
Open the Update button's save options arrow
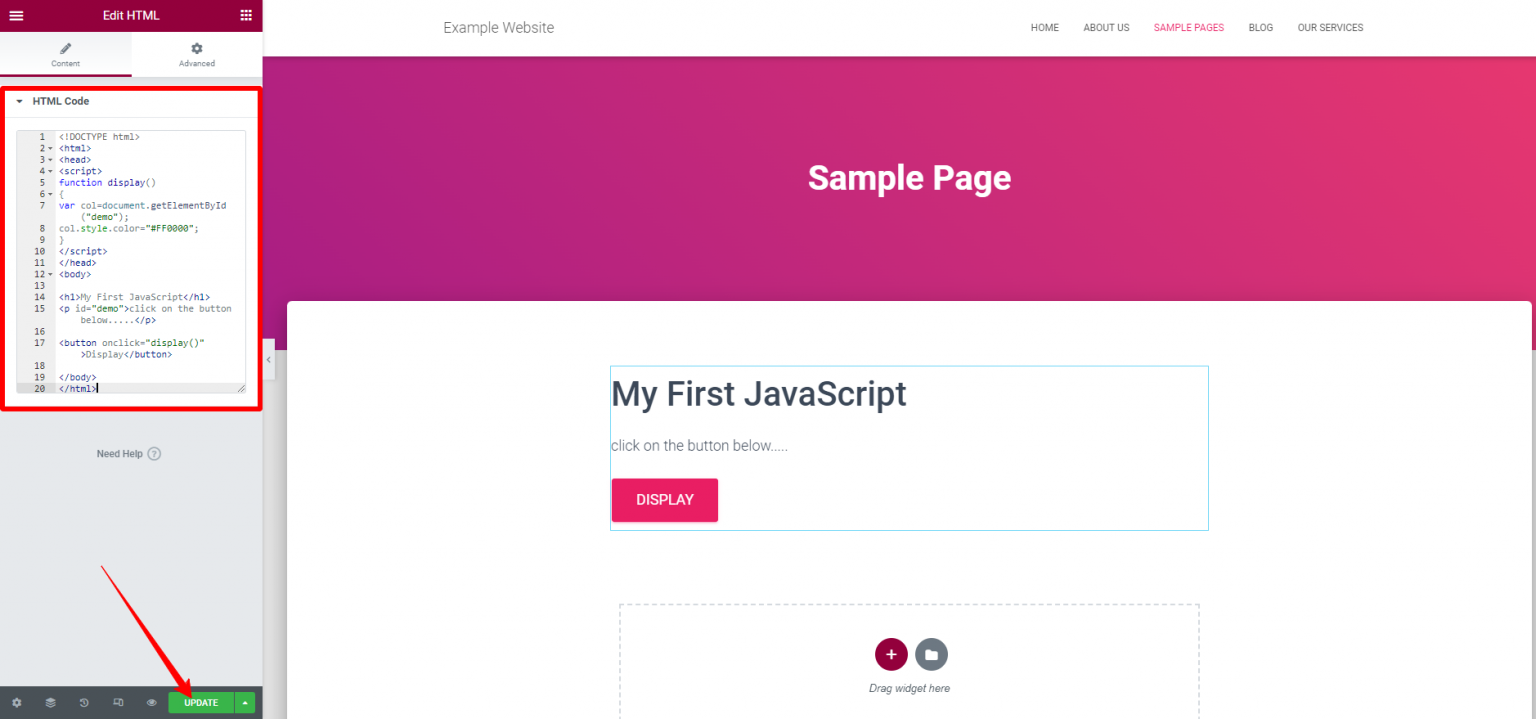[245, 703]
